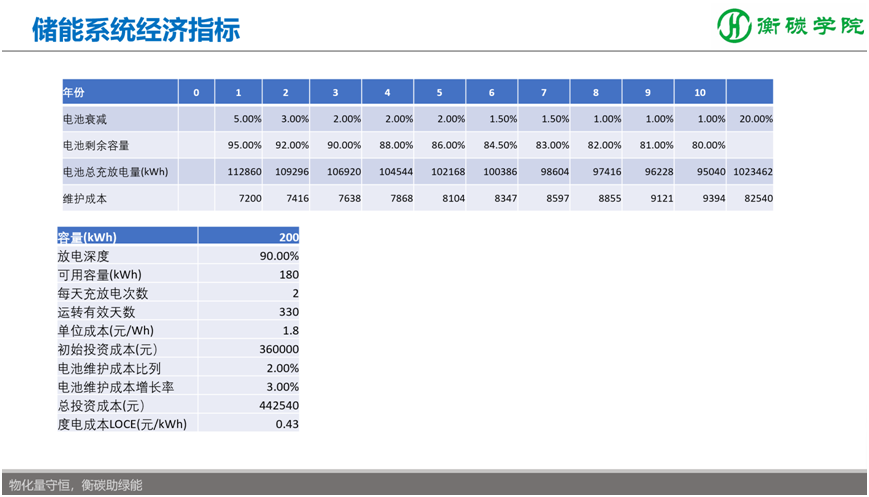Select the slide title 储能系统经济指标
Viewport: 869px width, 497px height.
(x=136, y=29)
